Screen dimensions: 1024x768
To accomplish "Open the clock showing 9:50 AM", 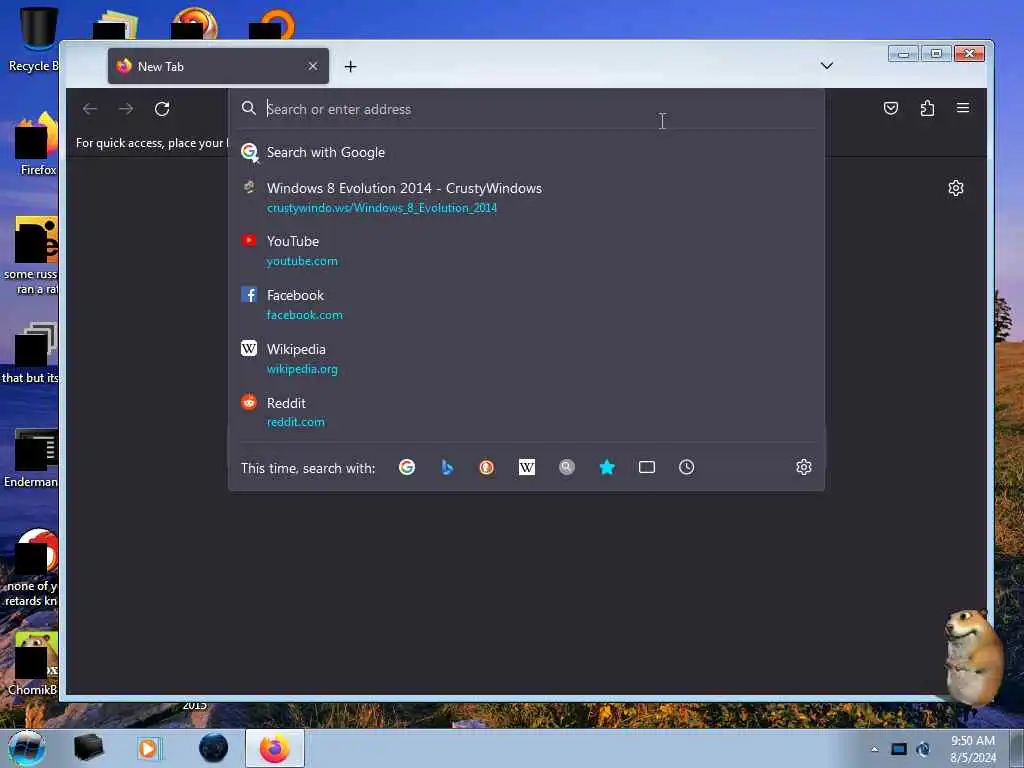I will (x=973, y=748).
